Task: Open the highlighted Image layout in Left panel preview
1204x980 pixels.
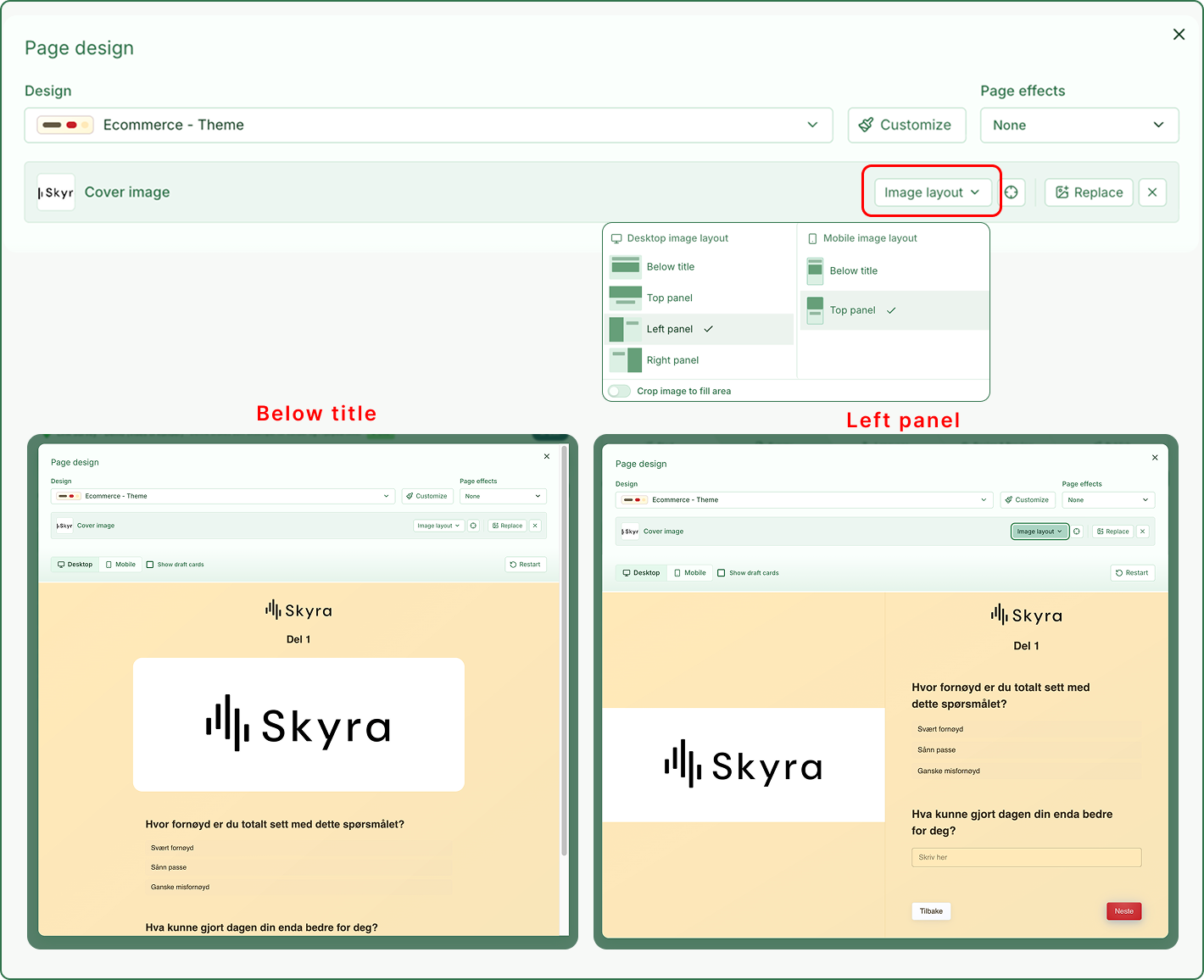Action: [x=1040, y=532]
